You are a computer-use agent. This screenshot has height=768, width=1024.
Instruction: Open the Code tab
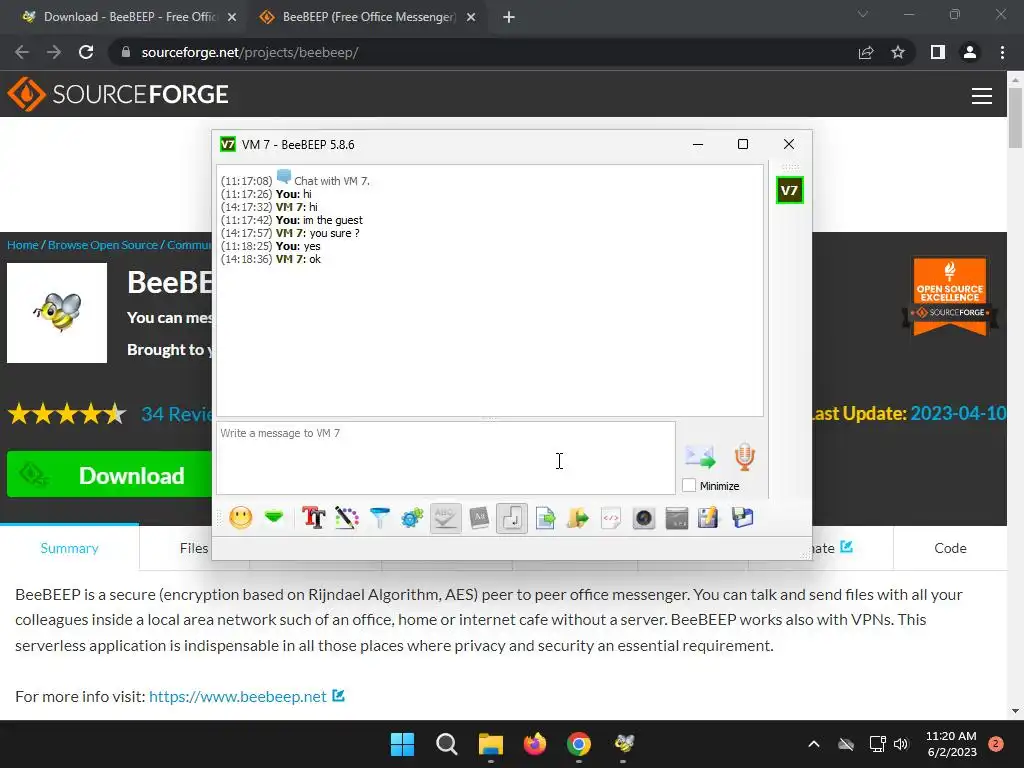950,548
